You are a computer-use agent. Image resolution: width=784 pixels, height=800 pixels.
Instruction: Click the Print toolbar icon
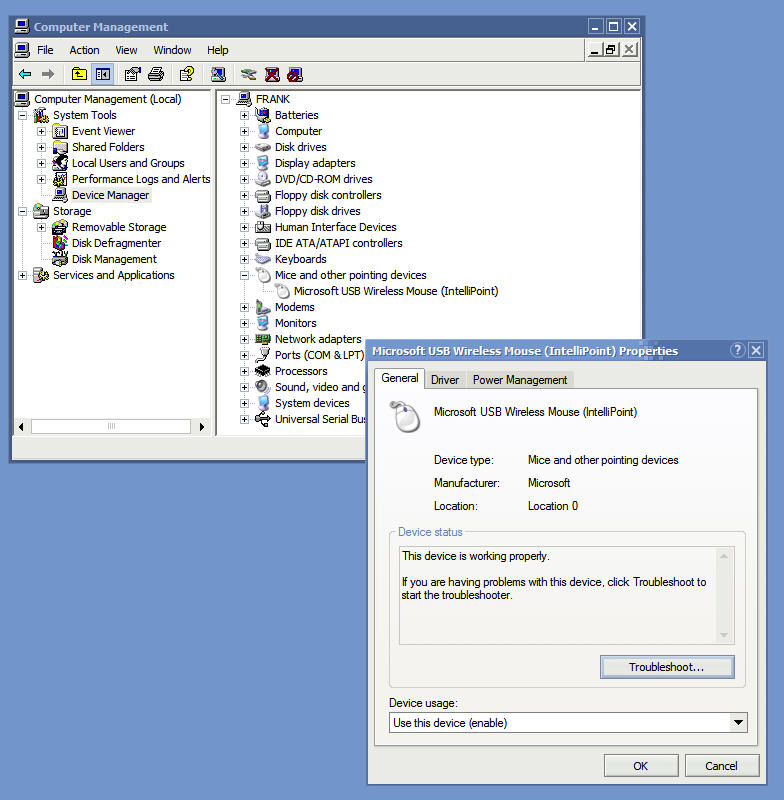coord(156,74)
